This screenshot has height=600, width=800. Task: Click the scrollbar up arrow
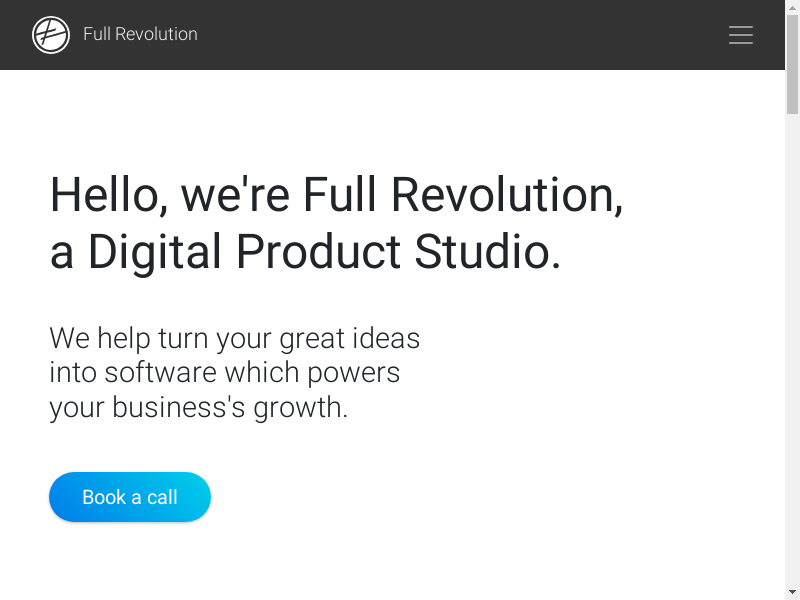tap(792, 8)
